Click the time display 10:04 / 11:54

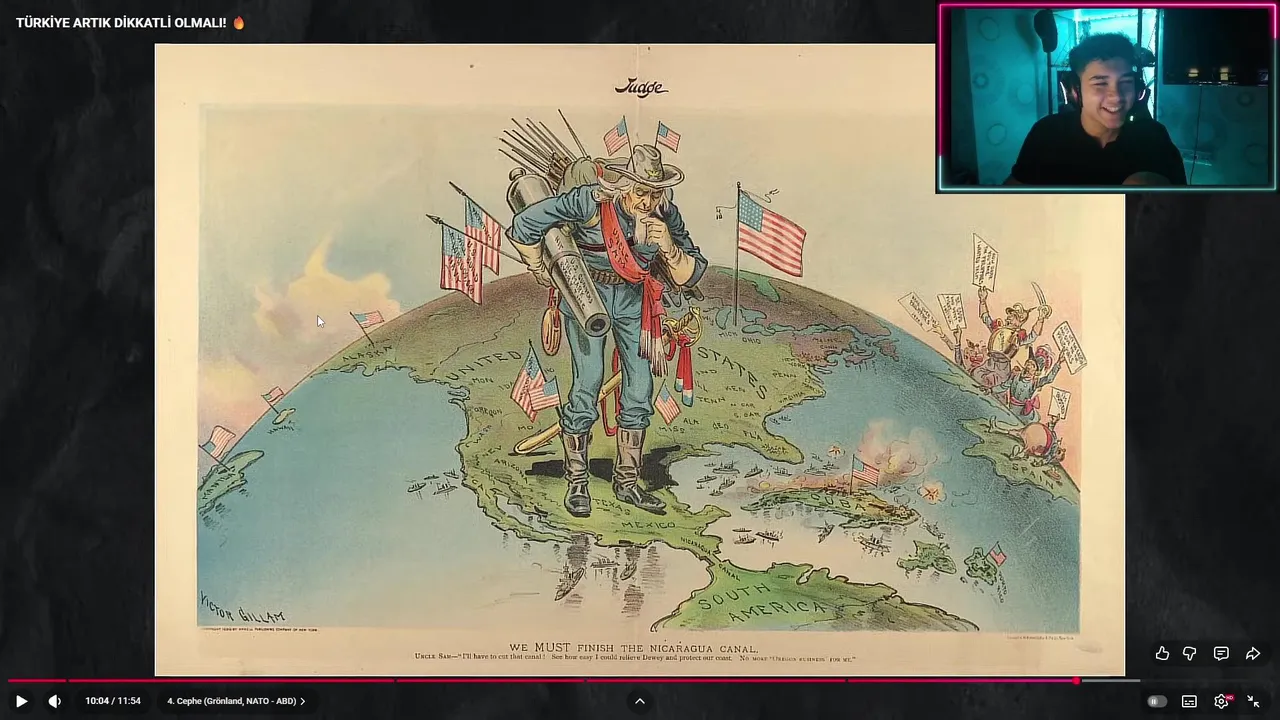pyautogui.click(x=113, y=701)
